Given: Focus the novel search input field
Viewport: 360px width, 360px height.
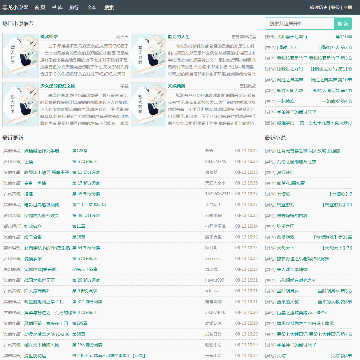Looking at the screenshot, I should (300, 24).
